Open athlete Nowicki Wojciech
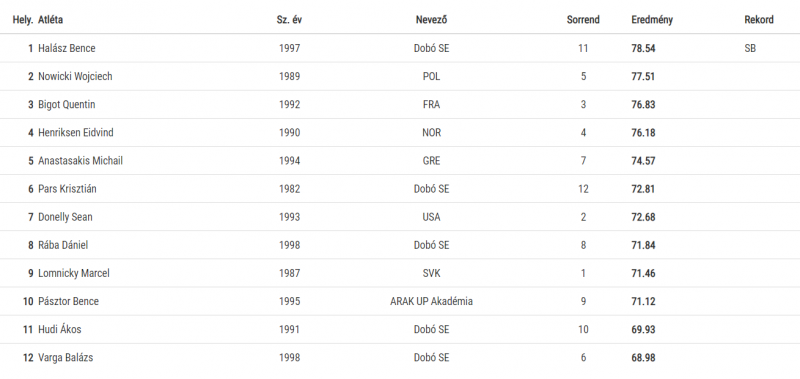This screenshot has height=379, width=800. 75,77
